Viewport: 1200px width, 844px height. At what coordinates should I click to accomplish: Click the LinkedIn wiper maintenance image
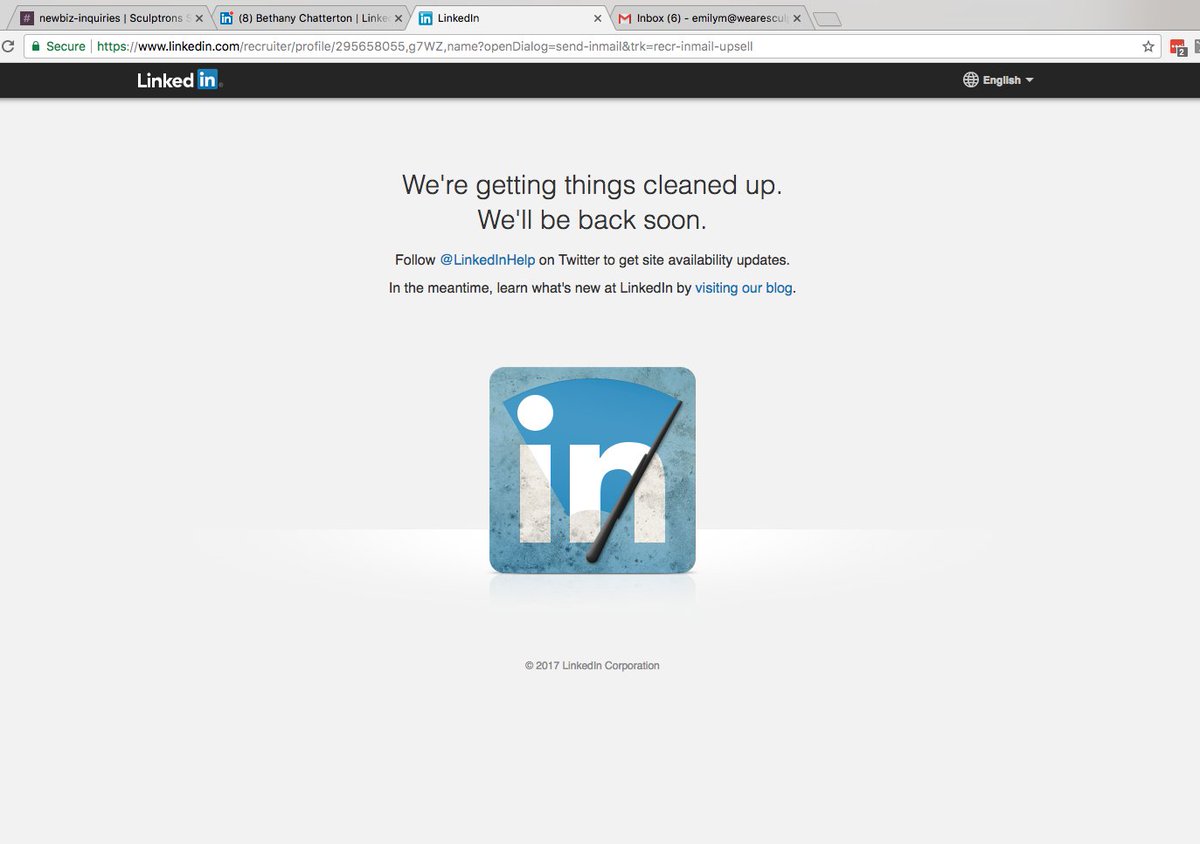(x=592, y=470)
